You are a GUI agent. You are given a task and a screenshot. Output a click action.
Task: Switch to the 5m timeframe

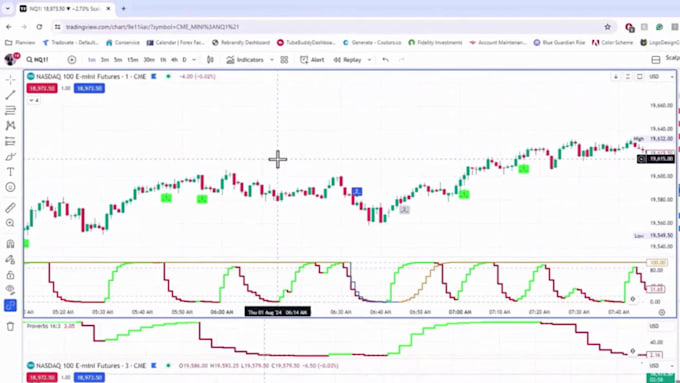pos(118,60)
